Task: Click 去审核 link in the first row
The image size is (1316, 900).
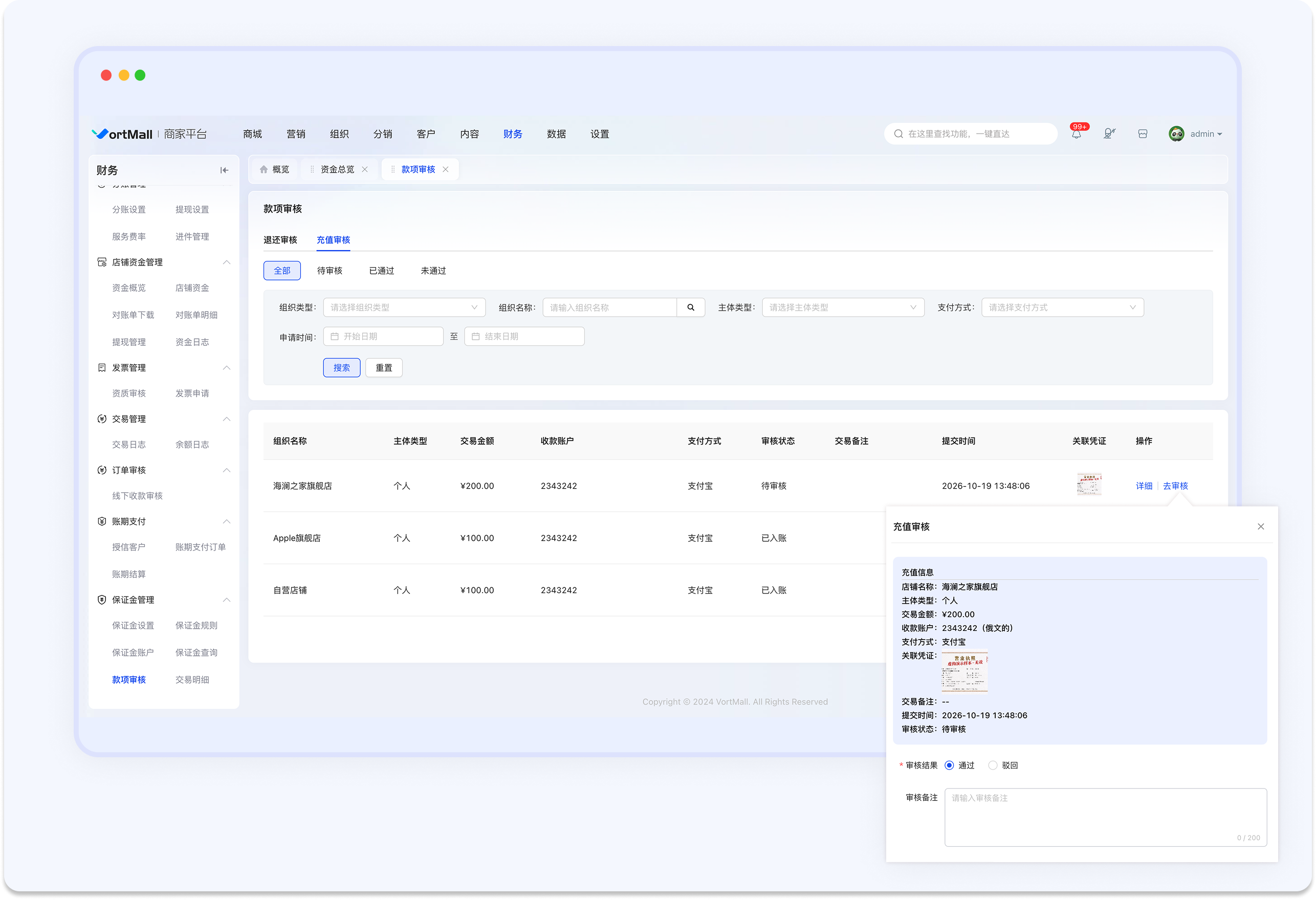Action: [x=1176, y=486]
